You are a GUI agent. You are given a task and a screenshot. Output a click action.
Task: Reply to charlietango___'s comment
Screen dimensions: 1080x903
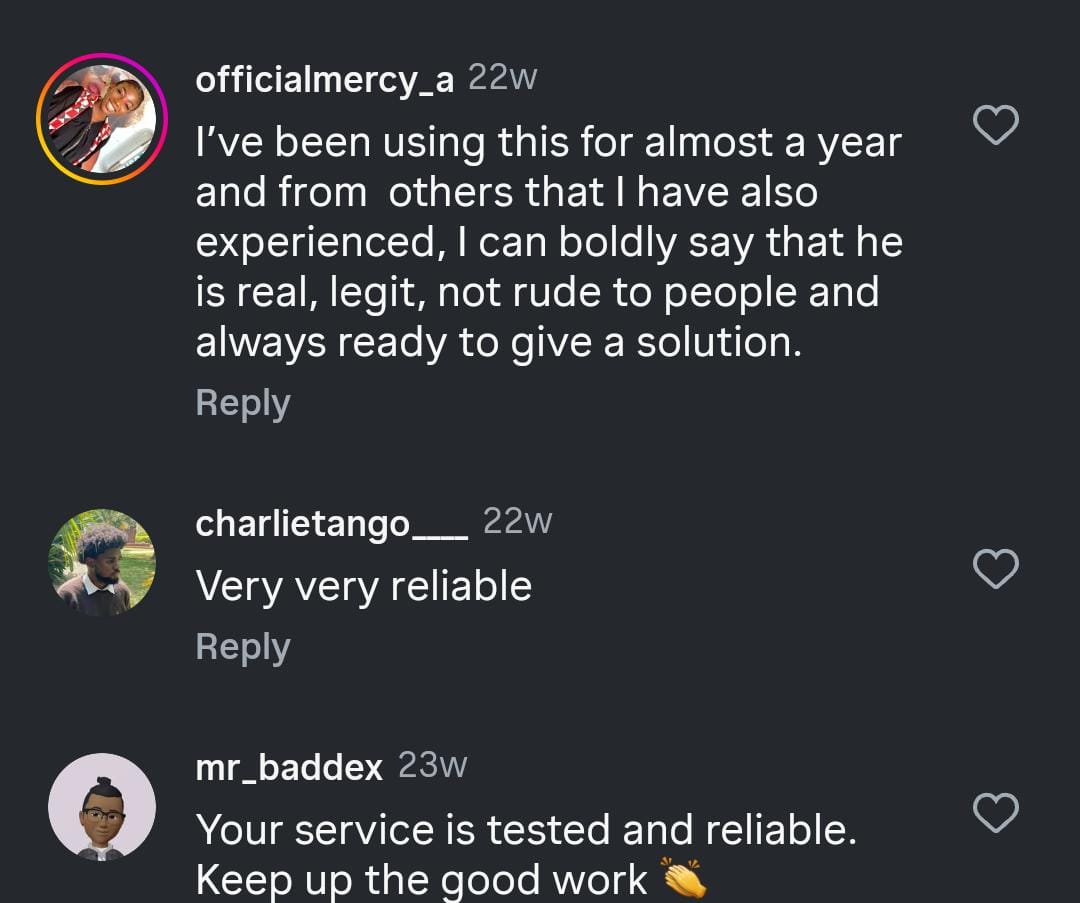click(242, 646)
